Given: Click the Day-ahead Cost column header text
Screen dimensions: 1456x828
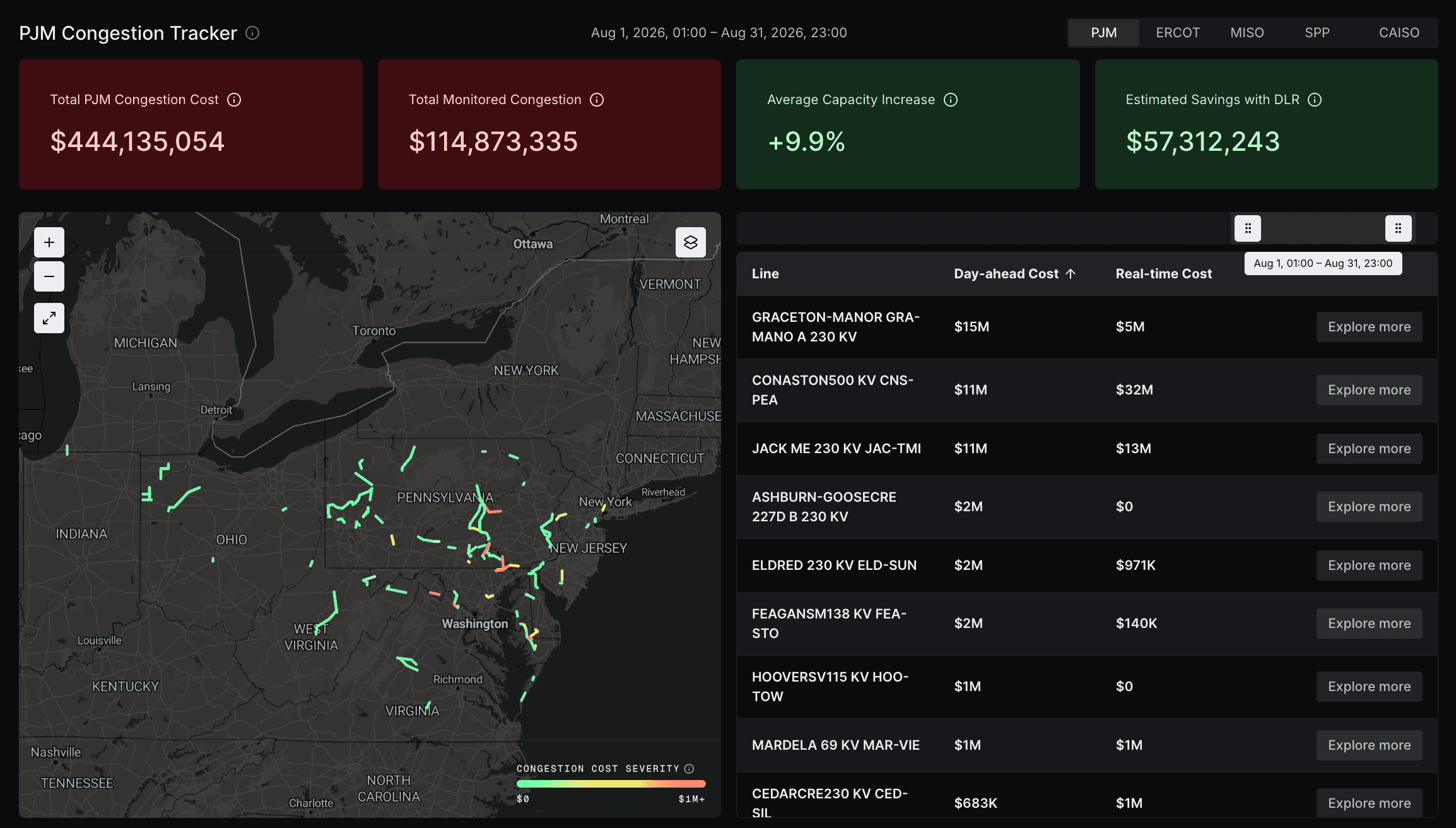Looking at the screenshot, I should coord(1006,274).
